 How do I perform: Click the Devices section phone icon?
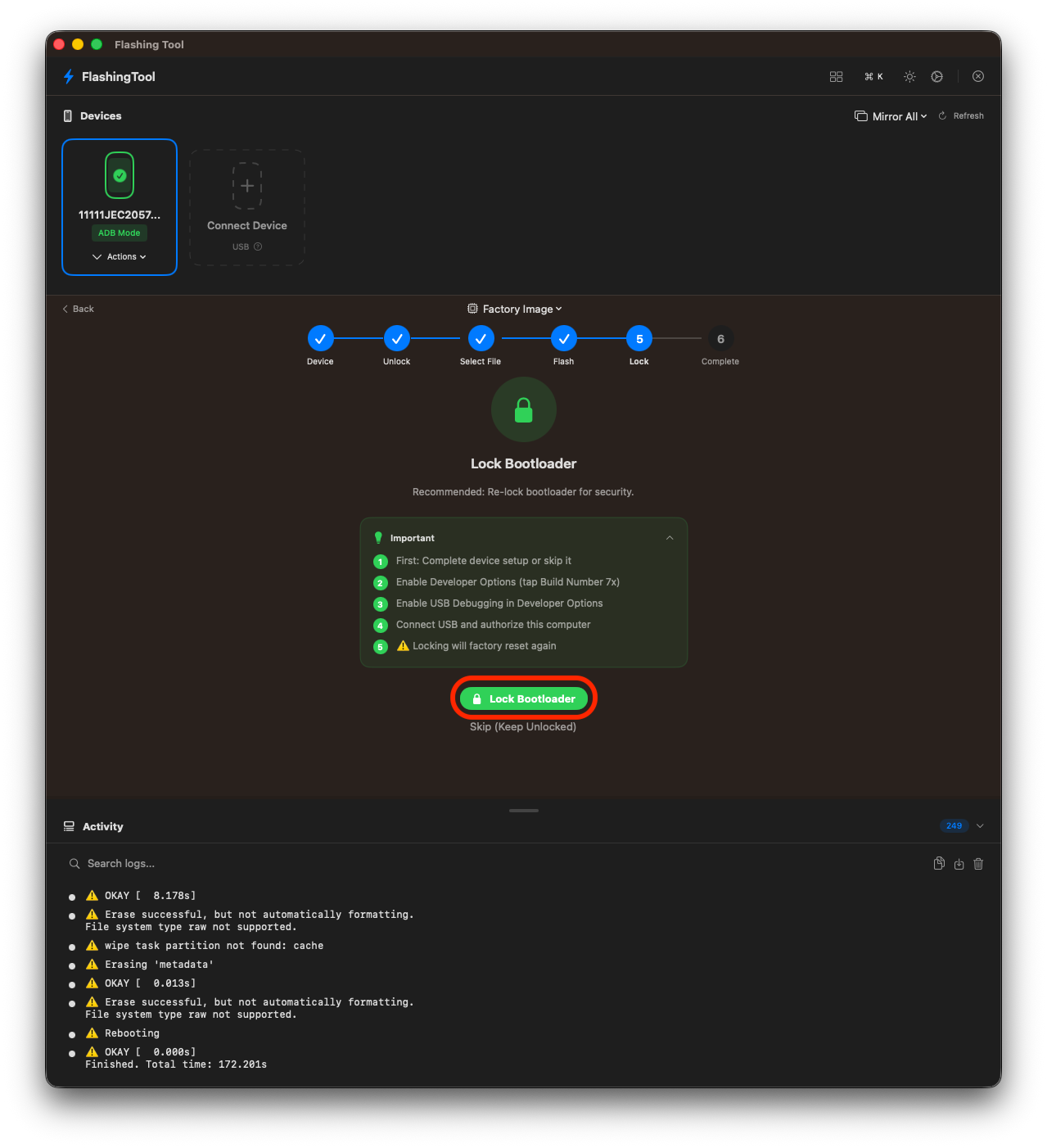tap(68, 116)
